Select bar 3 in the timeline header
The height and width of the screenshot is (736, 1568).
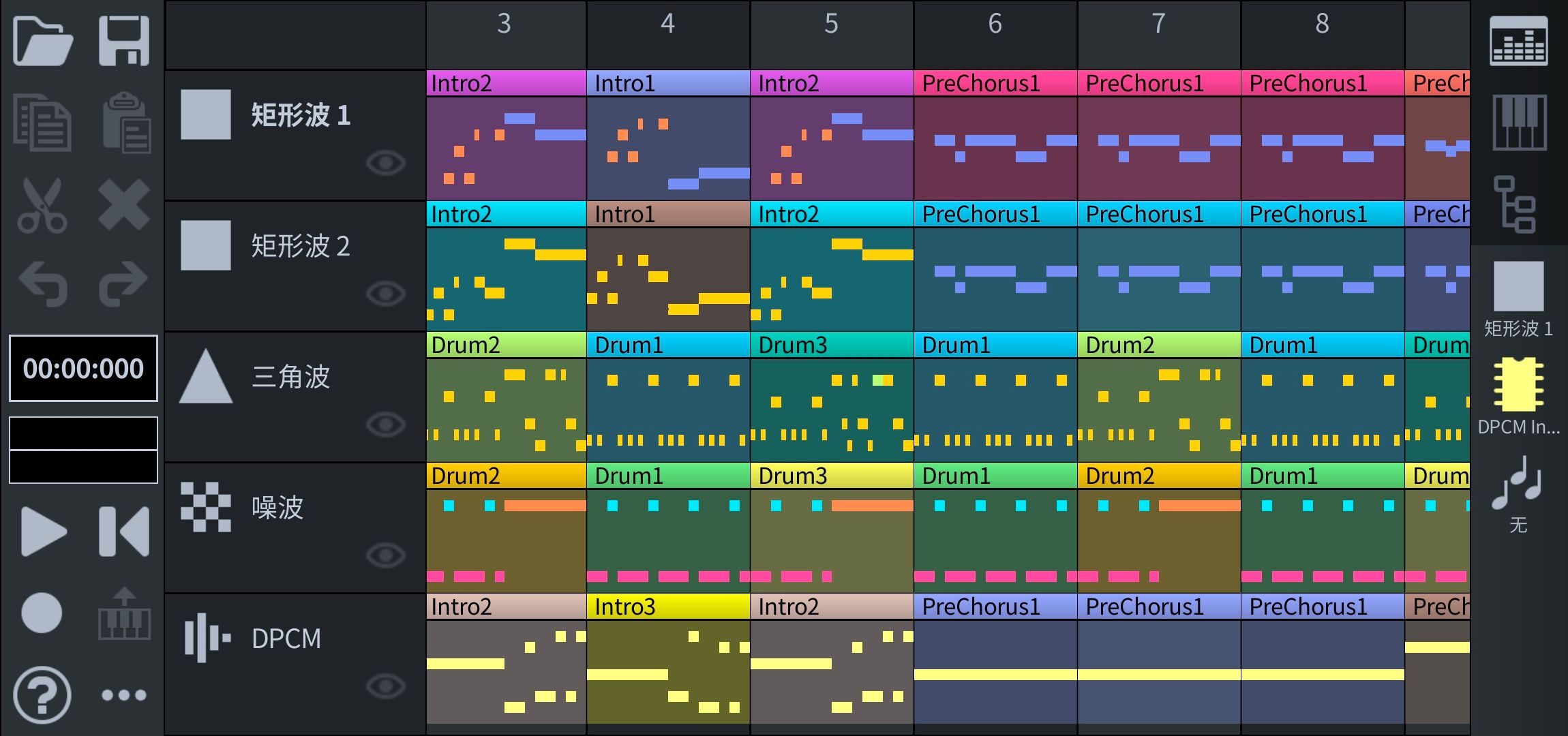point(506,34)
